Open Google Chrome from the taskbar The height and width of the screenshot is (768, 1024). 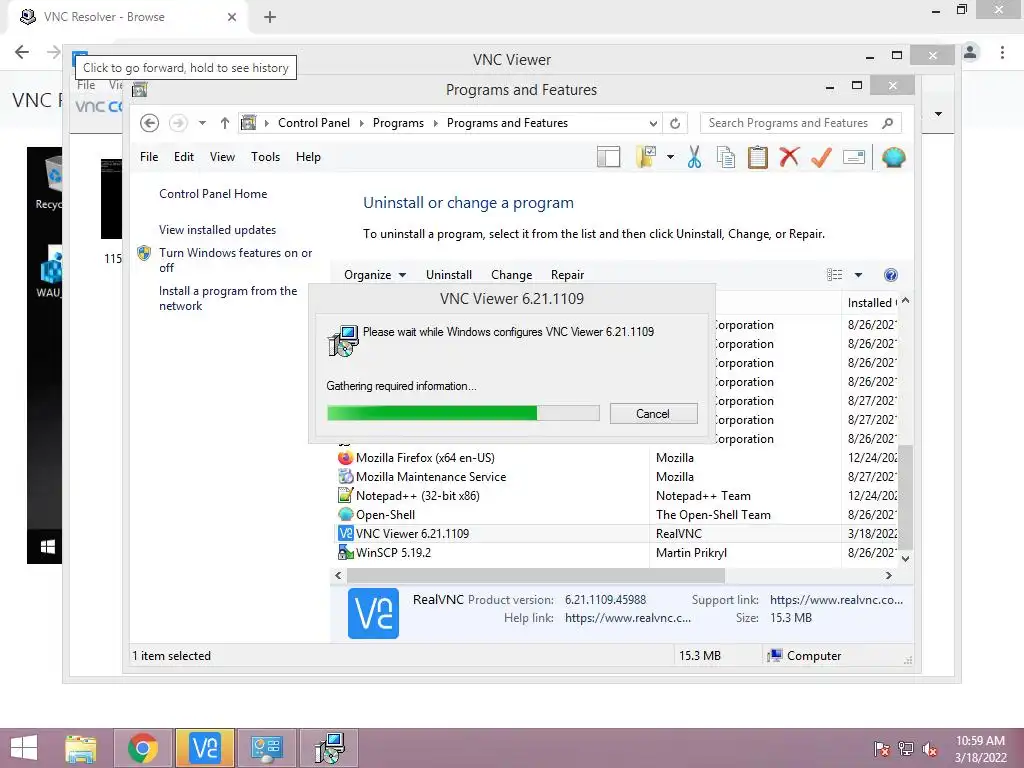pyautogui.click(x=142, y=748)
